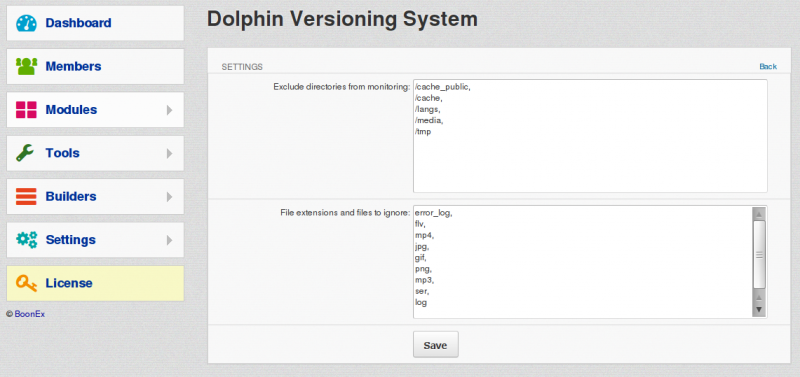Screen dimensions: 800x377
Task: Click the ignore list scrollbar up arrow
Action: coord(759,213)
